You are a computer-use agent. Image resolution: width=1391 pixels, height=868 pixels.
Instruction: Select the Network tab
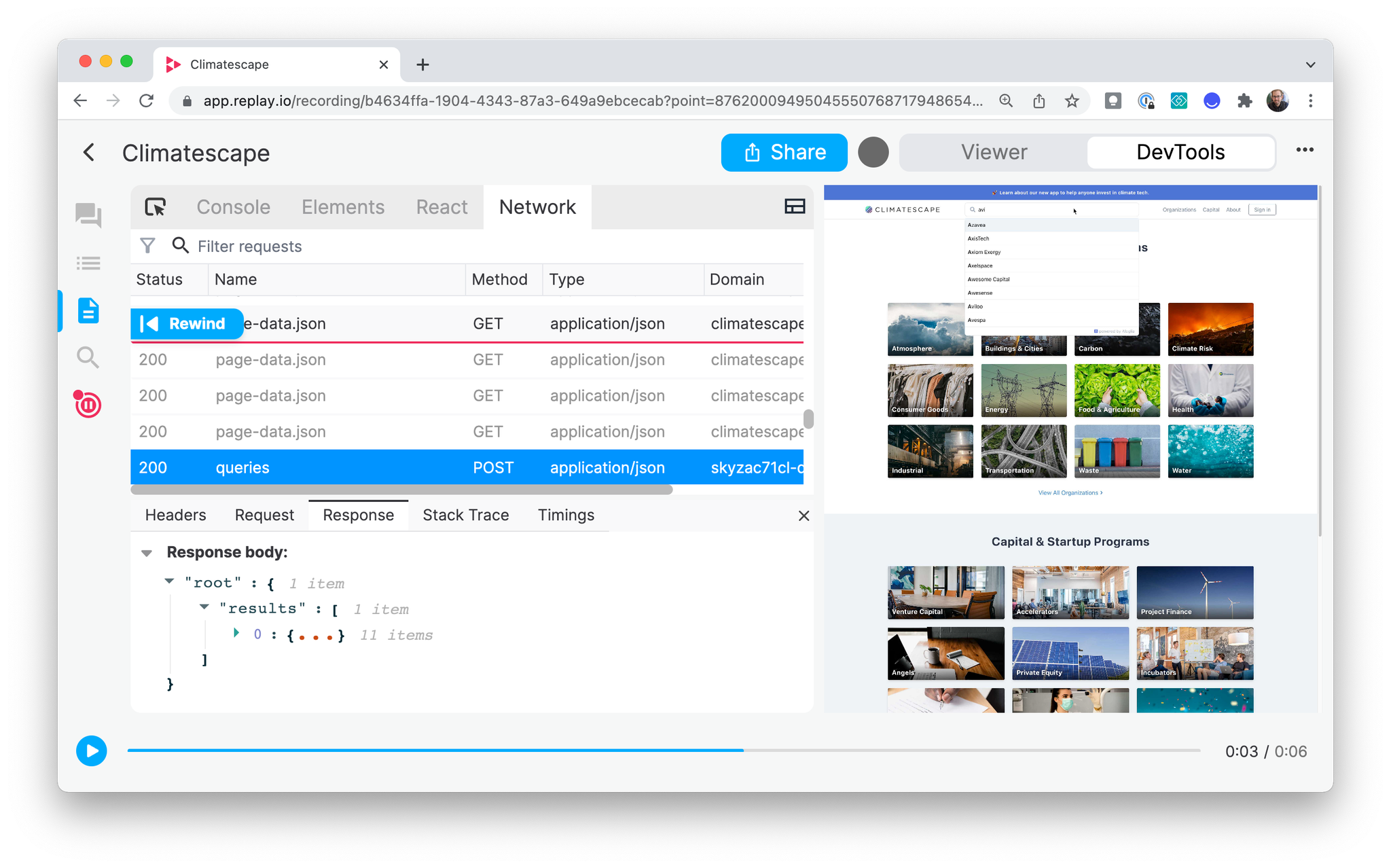pos(537,207)
